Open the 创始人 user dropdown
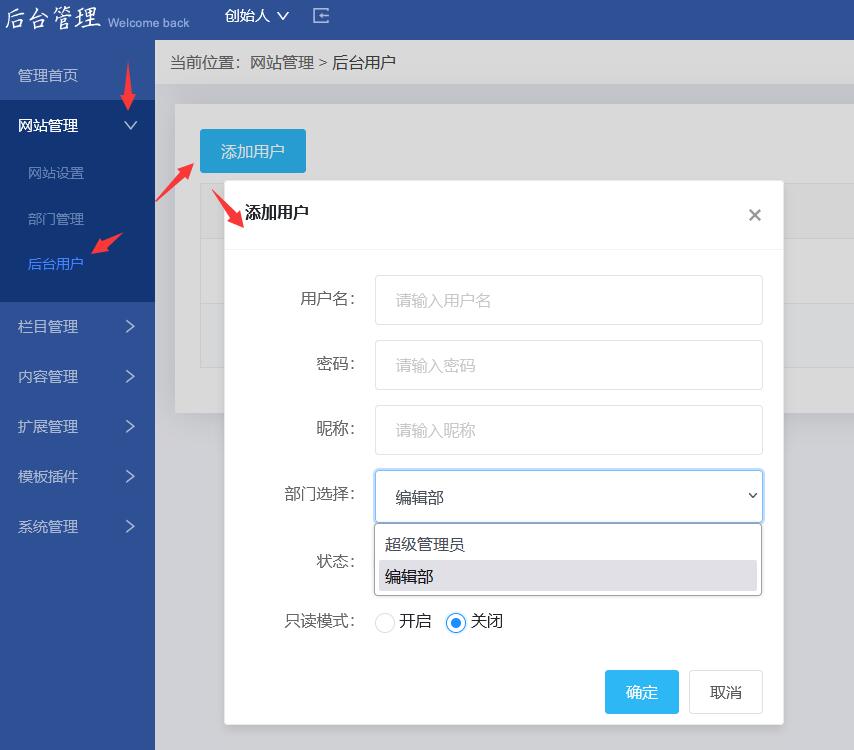Screen dimensions: 854x750 tap(257, 16)
